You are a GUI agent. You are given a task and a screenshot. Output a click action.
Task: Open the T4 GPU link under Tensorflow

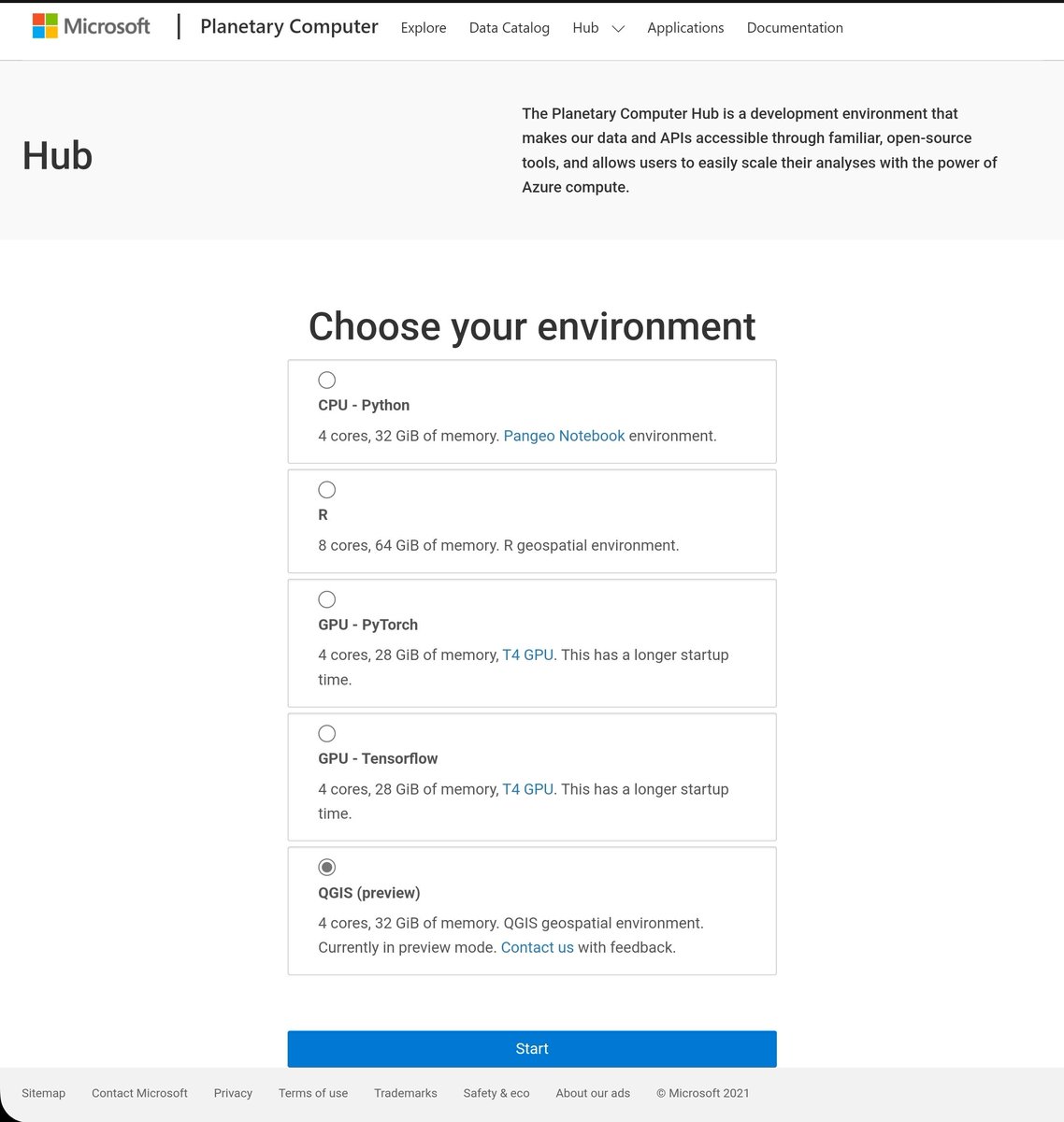527,789
